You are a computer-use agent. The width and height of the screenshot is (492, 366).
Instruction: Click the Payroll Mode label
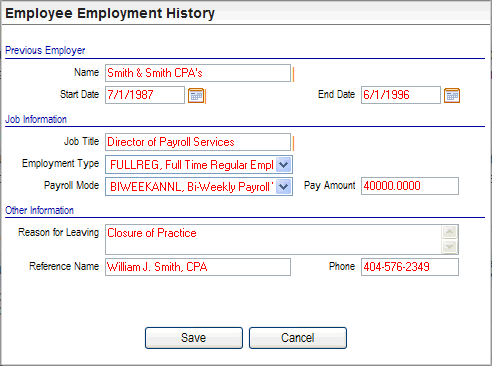(x=71, y=185)
